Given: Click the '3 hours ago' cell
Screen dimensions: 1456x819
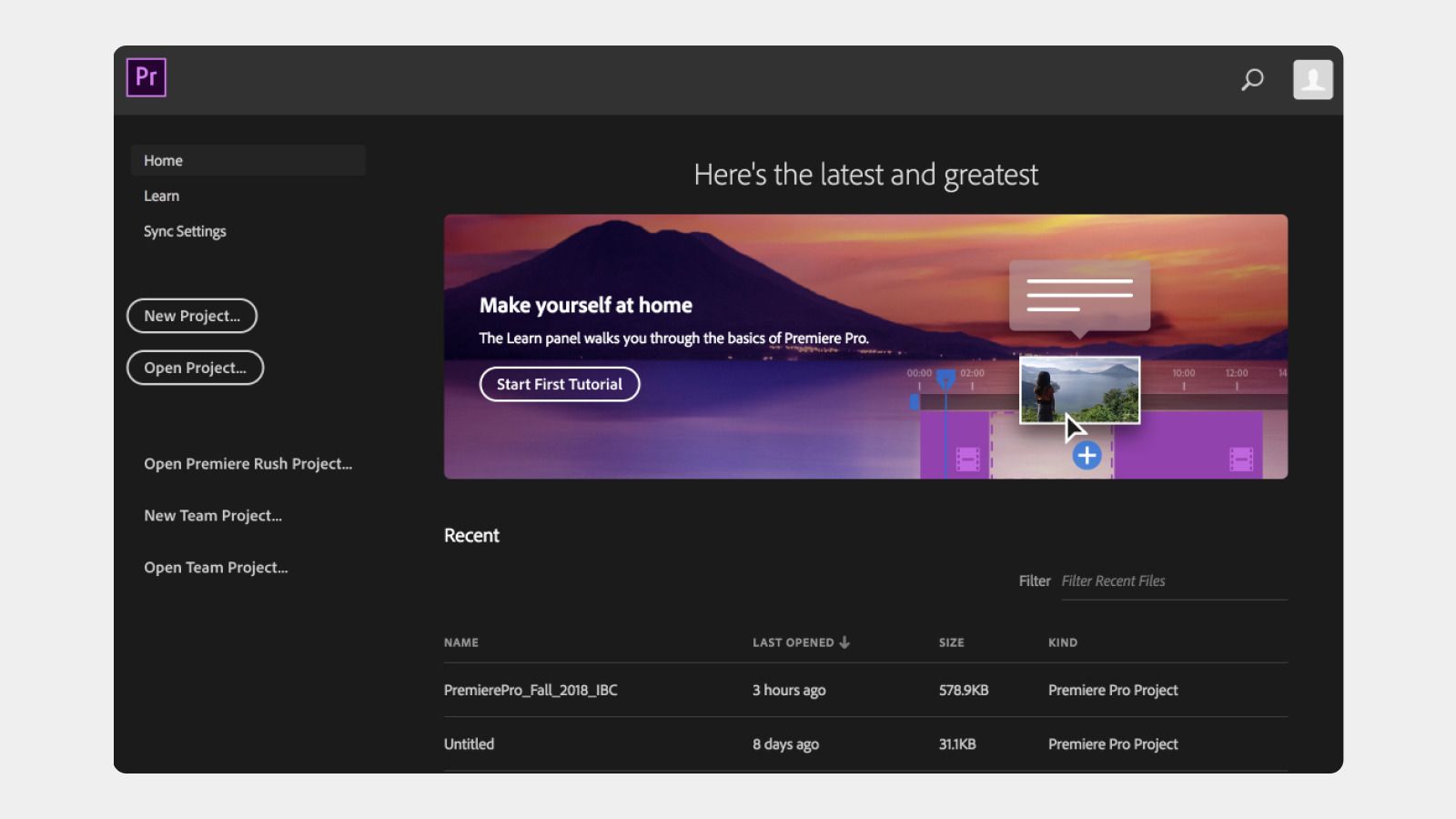Looking at the screenshot, I should (789, 691).
